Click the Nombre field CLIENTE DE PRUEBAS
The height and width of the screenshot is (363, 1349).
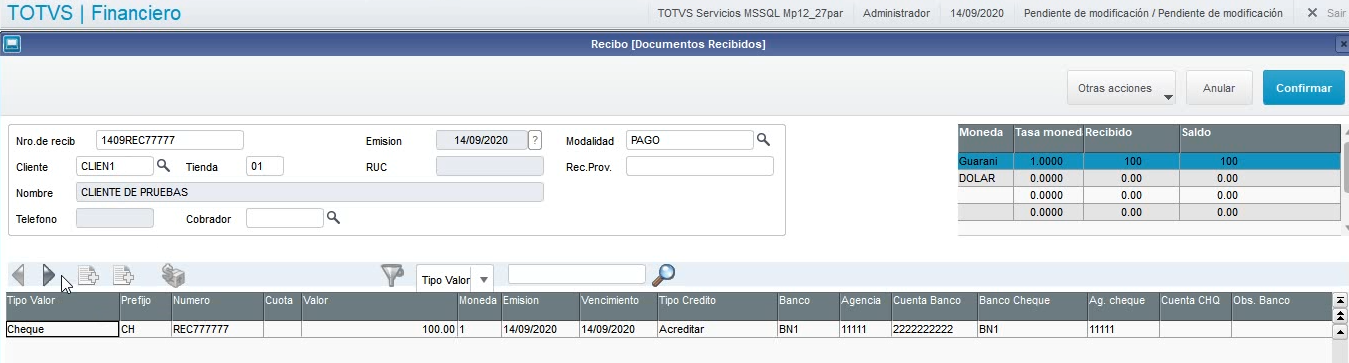(310, 191)
